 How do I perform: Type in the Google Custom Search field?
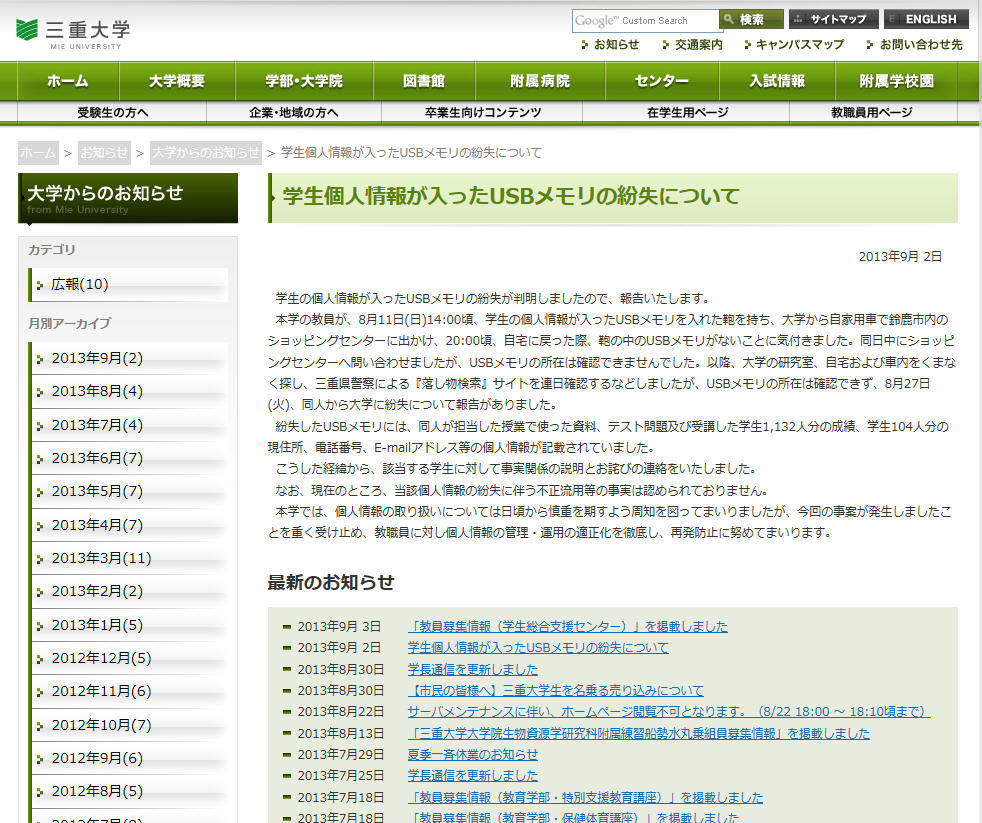coord(646,20)
